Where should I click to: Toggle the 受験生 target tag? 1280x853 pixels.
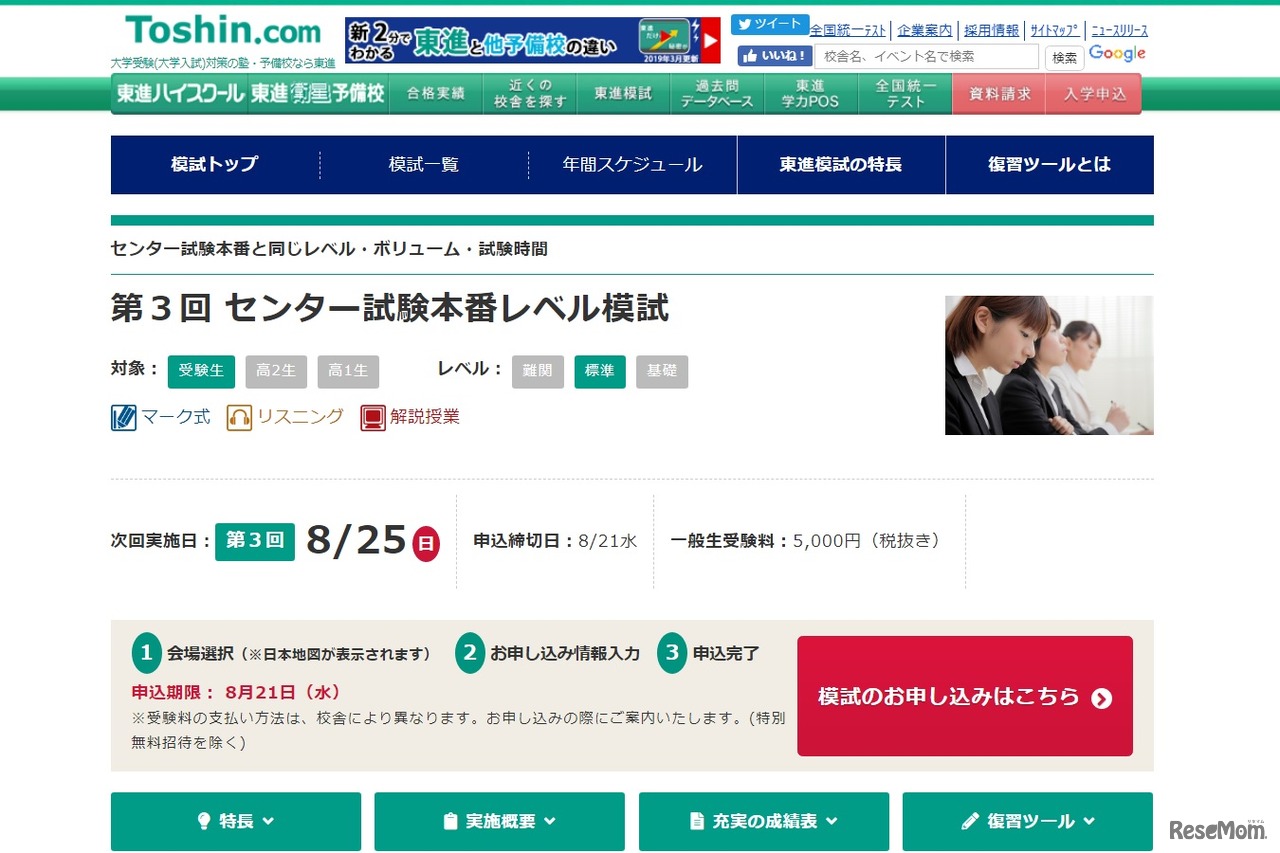[201, 371]
